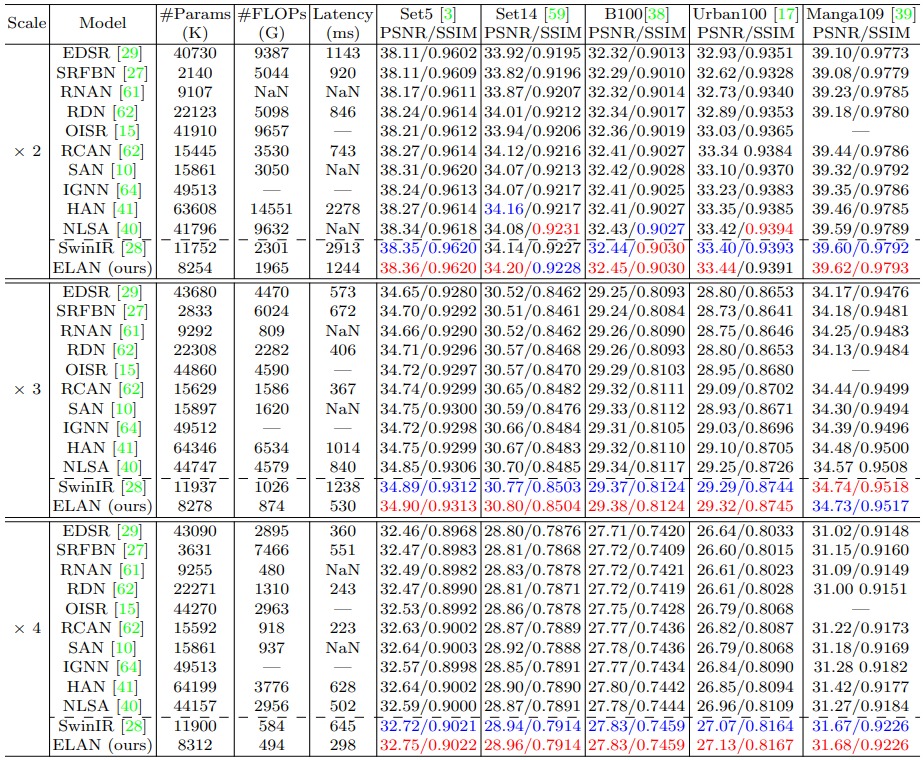Open citation [39] beside Manga109 header
924x760 pixels.
click(902, 14)
